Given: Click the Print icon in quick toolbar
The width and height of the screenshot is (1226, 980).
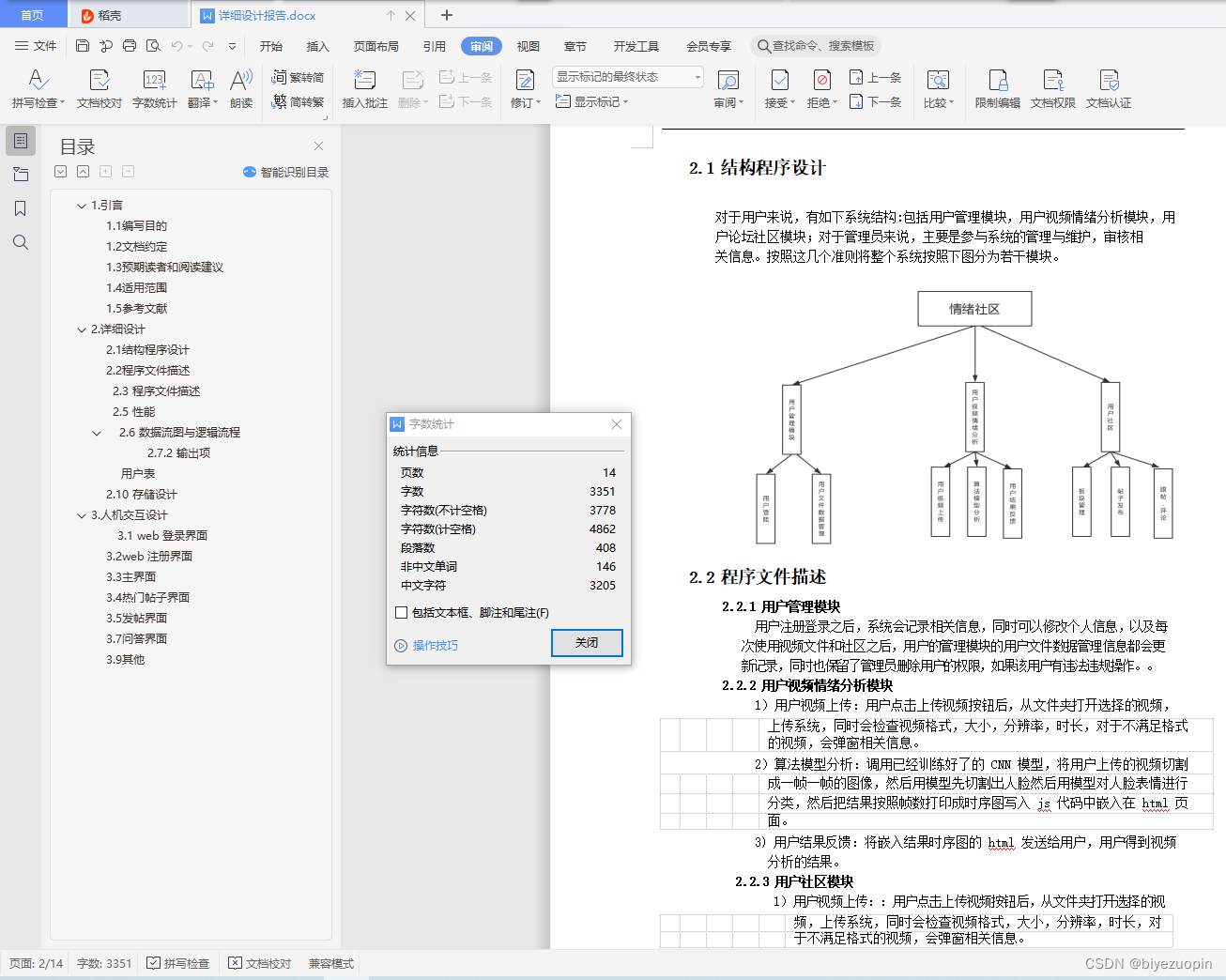Looking at the screenshot, I should point(130,45).
